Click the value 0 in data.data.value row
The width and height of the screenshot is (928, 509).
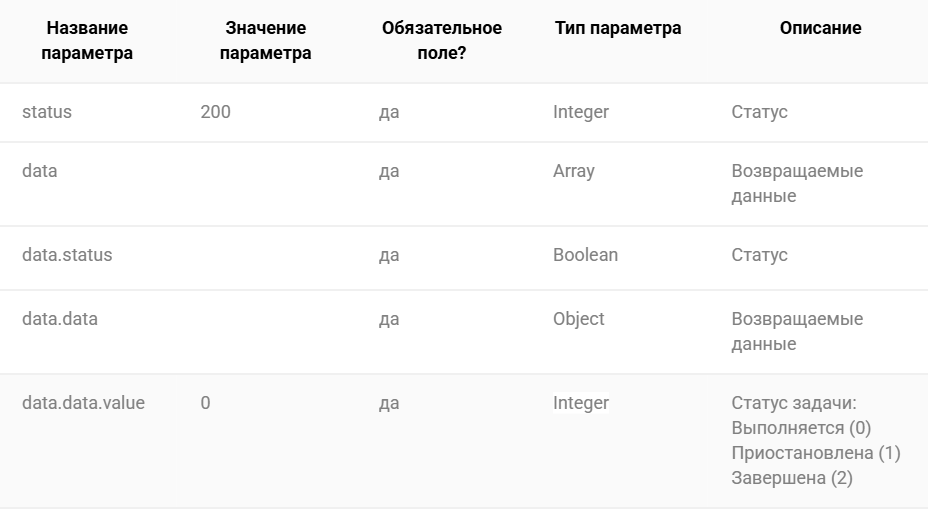tap(205, 403)
